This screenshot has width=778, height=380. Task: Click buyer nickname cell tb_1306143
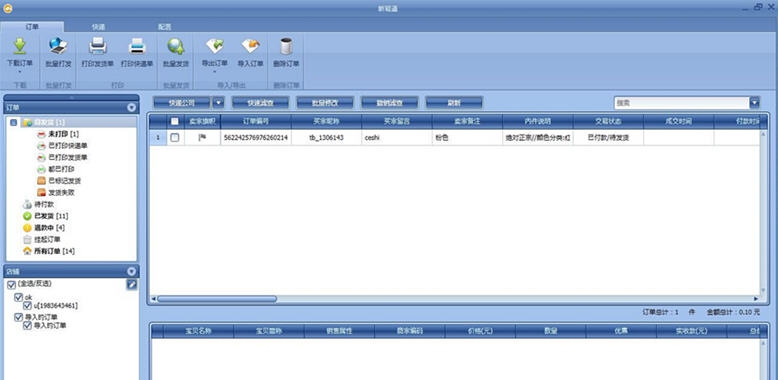pyautogui.click(x=326, y=138)
